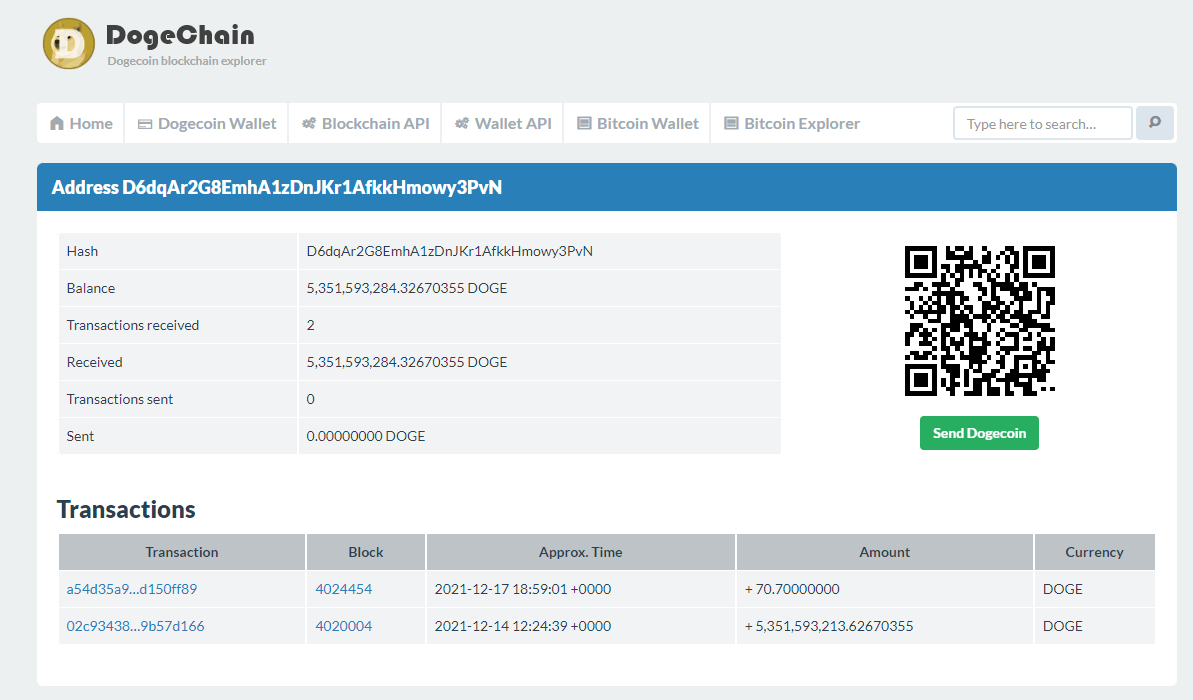This screenshot has height=700, width=1193.
Task: Select time 2021-12-14 12:24:39 +0000
Action: (x=523, y=626)
